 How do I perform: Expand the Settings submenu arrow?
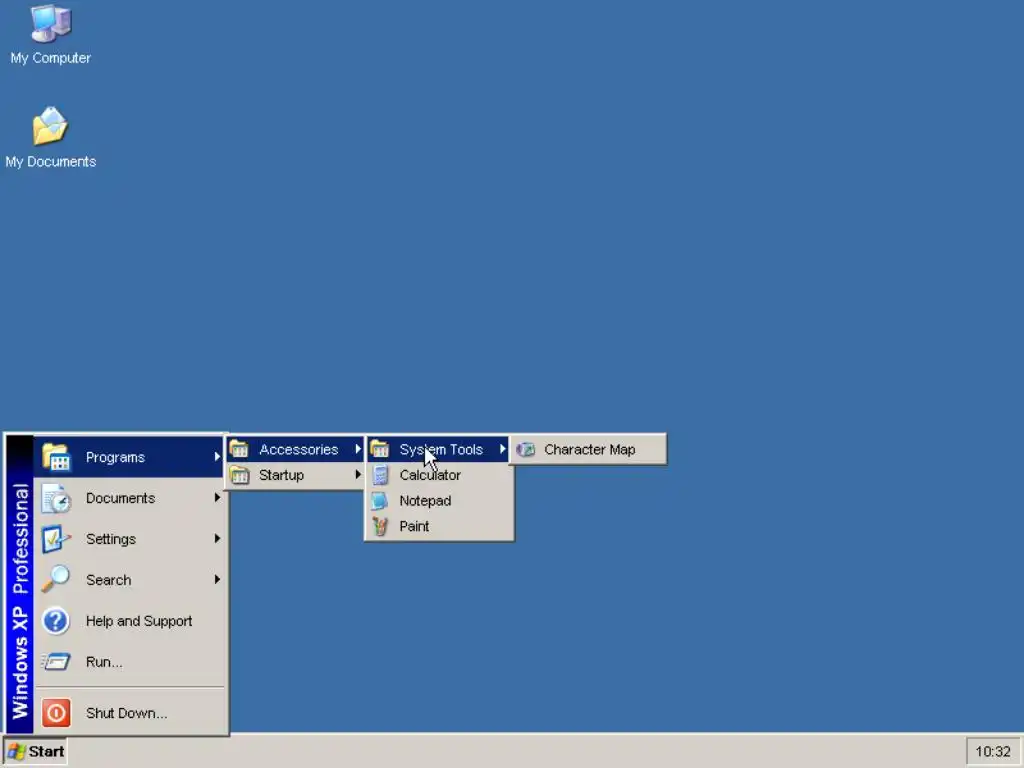pyautogui.click(x=217, y=539)
